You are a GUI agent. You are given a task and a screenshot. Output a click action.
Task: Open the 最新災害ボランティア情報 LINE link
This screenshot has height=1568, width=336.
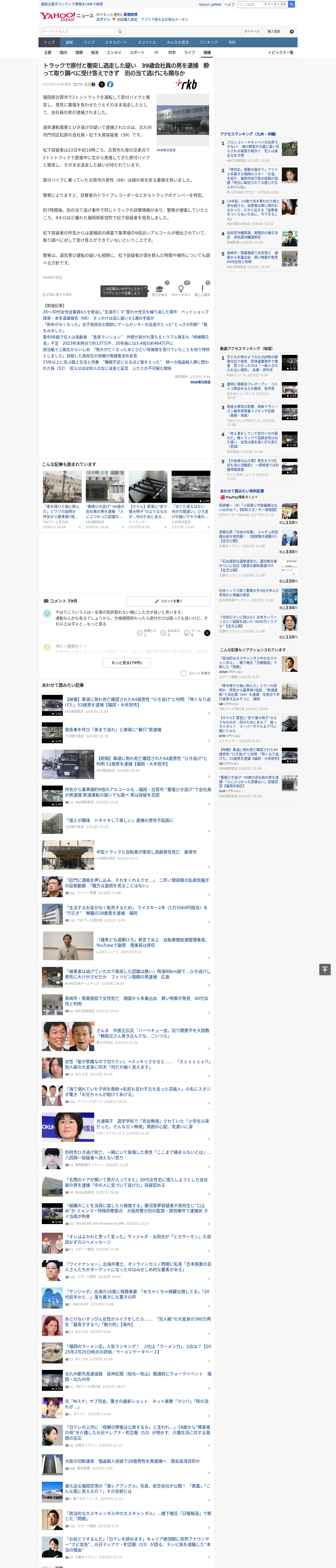coord(72,4)
